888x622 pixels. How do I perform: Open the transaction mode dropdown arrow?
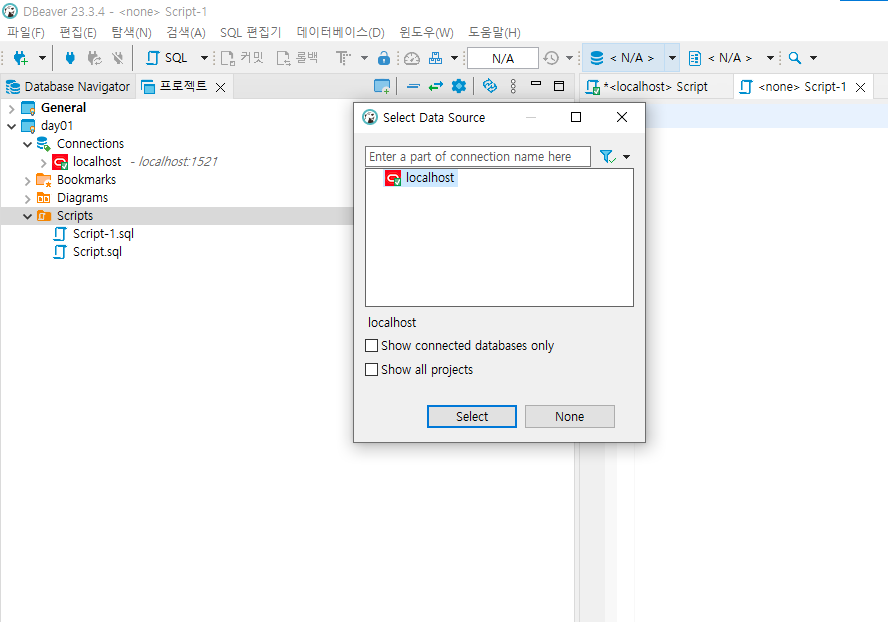point(364,58)
